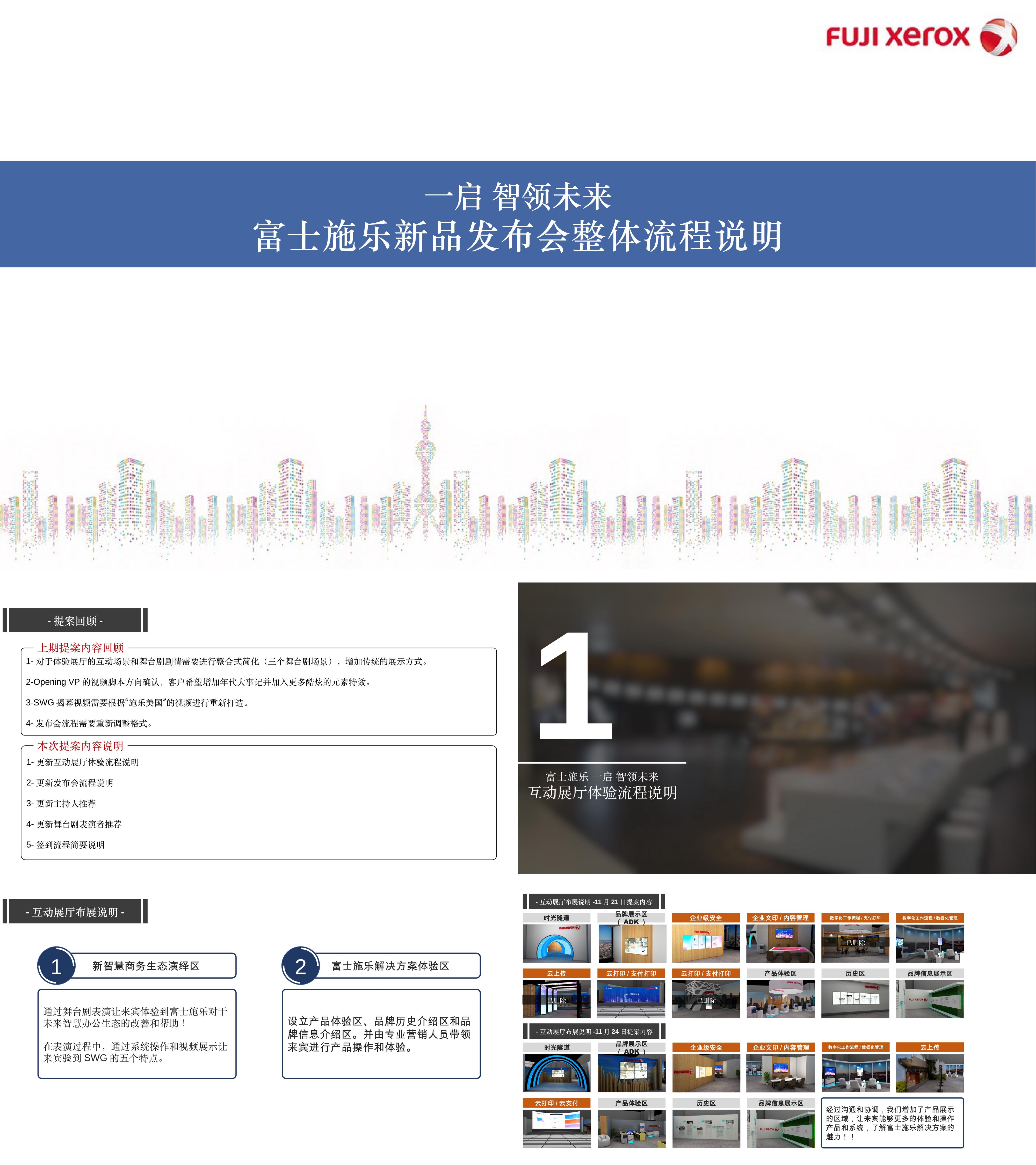The width and height of the screenshot is (1036, 1165).
Task: Click the item '2- 更新发布会流程说明'
Action: (x=70, y=783)
